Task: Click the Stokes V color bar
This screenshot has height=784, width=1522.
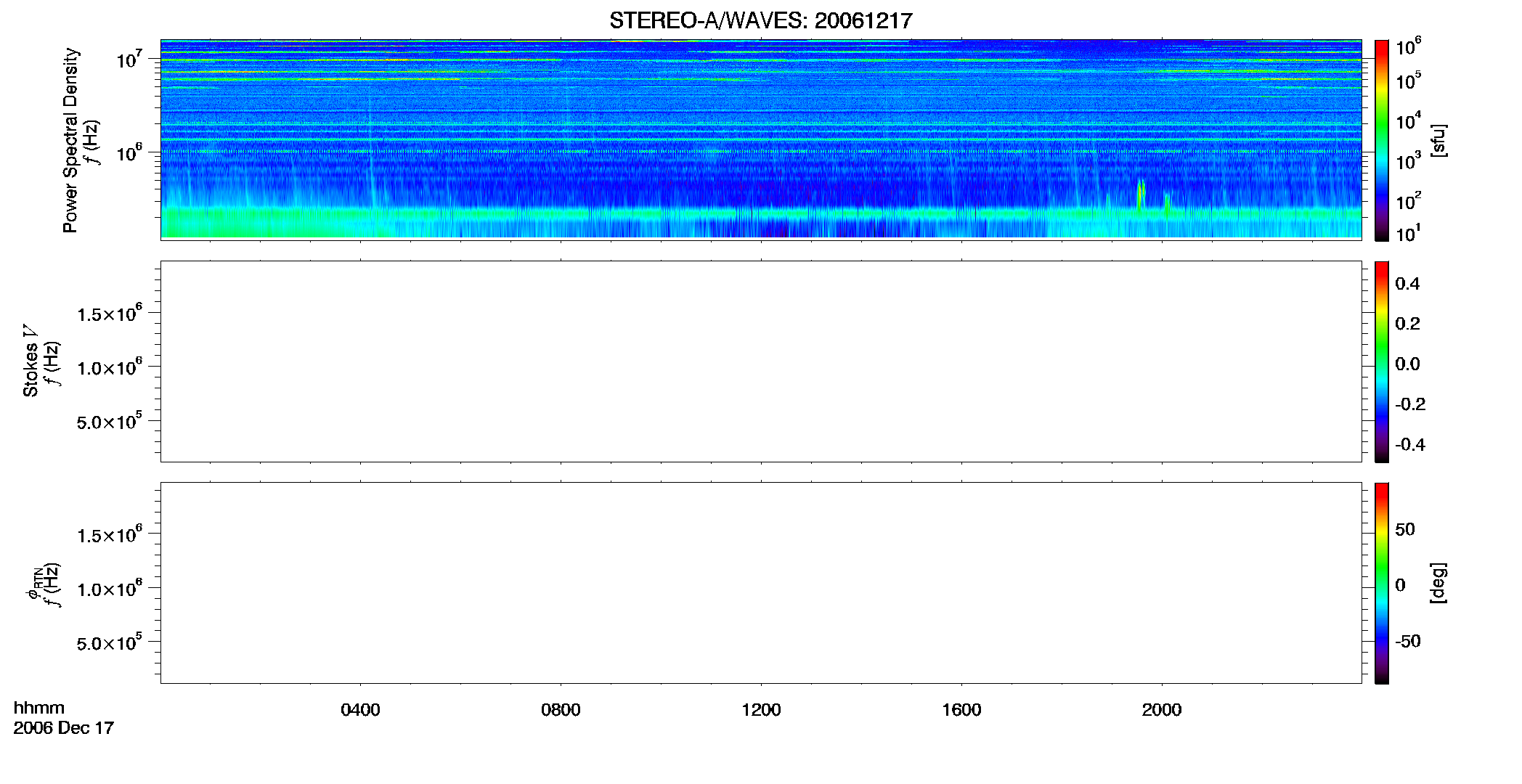Action: 1381,362
